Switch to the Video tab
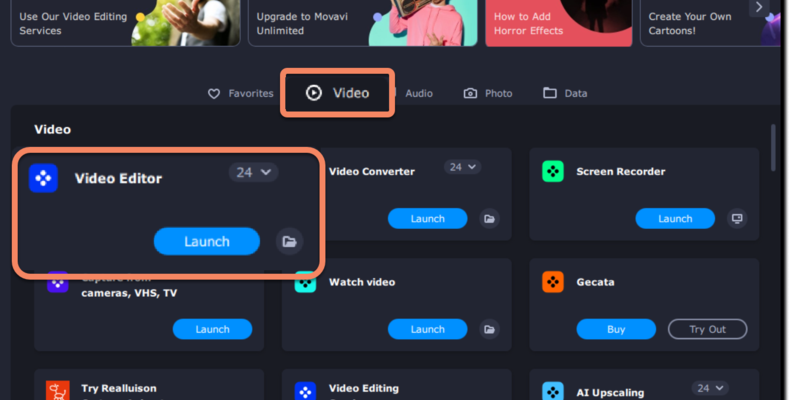 [x=337, y=93]
